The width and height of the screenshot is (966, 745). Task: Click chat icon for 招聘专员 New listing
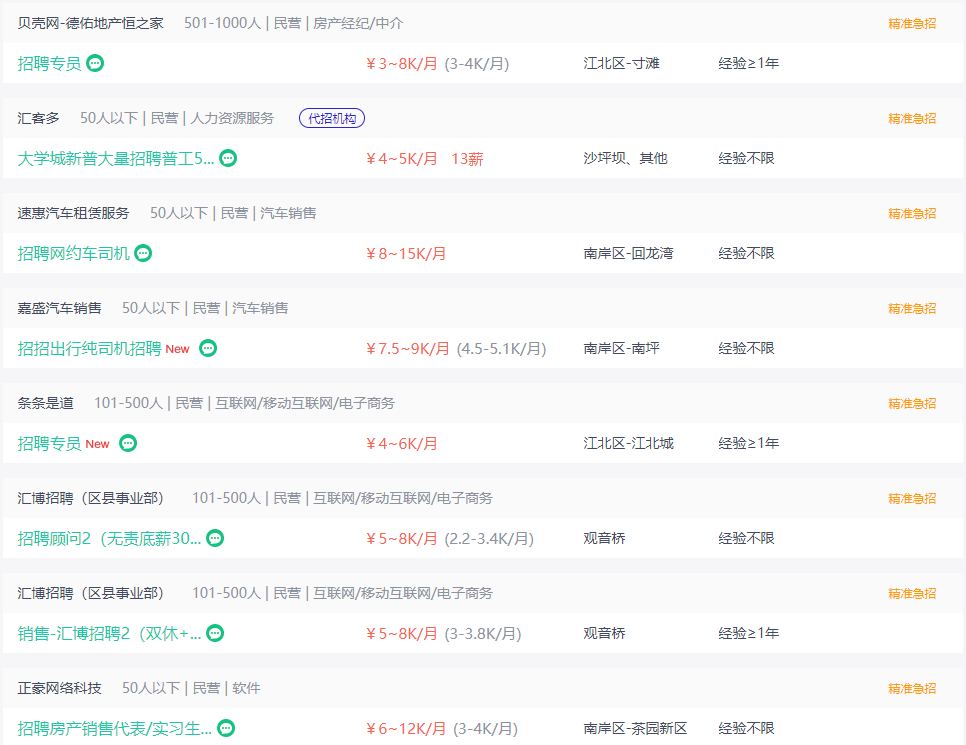point(128,443)
